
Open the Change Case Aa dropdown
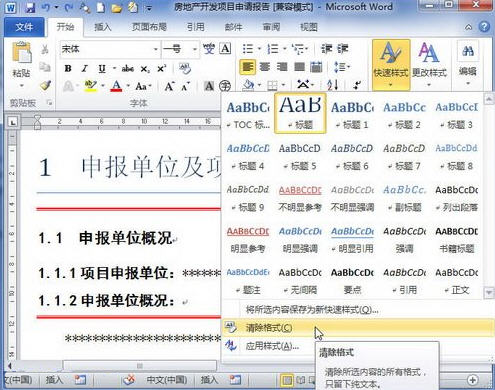[x=143, y=86]
